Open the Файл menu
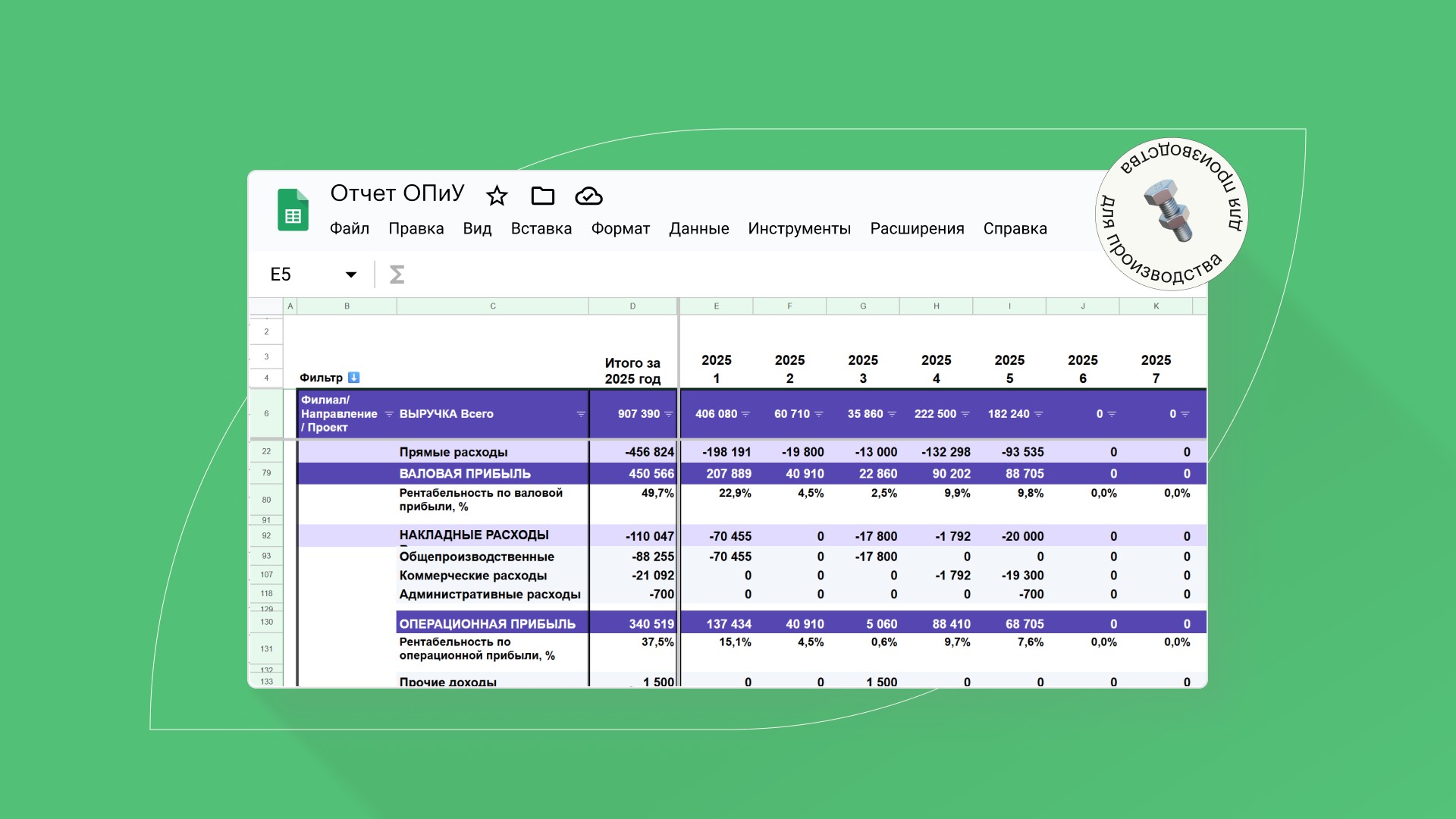 point(350,228)
